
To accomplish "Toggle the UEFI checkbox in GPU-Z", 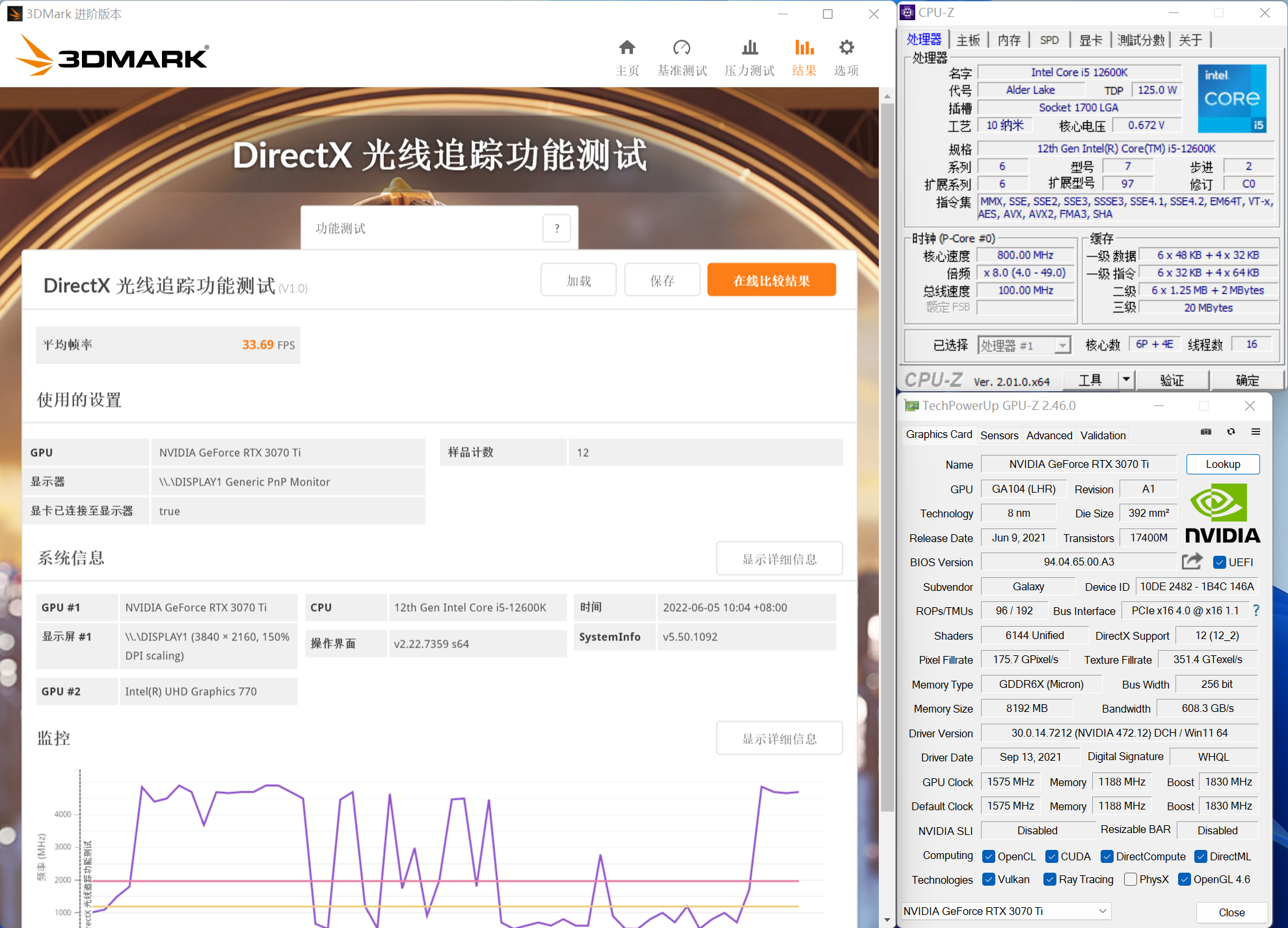I will click(1219, 562).
